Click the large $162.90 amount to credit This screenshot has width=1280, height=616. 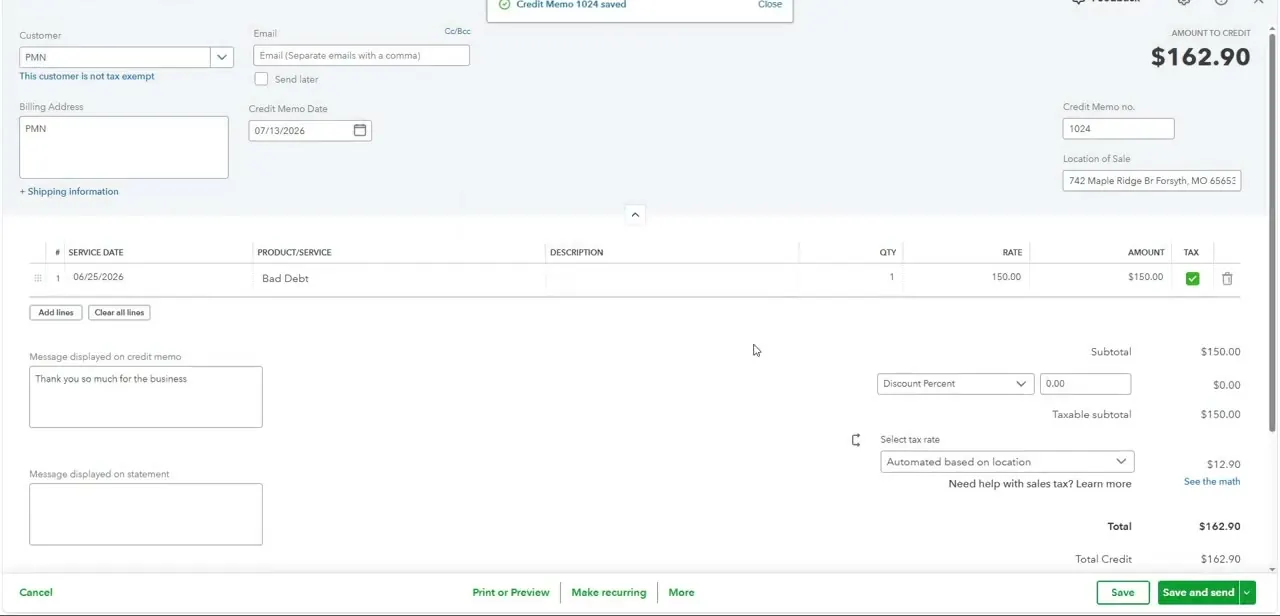click(x=1200, y=57)
